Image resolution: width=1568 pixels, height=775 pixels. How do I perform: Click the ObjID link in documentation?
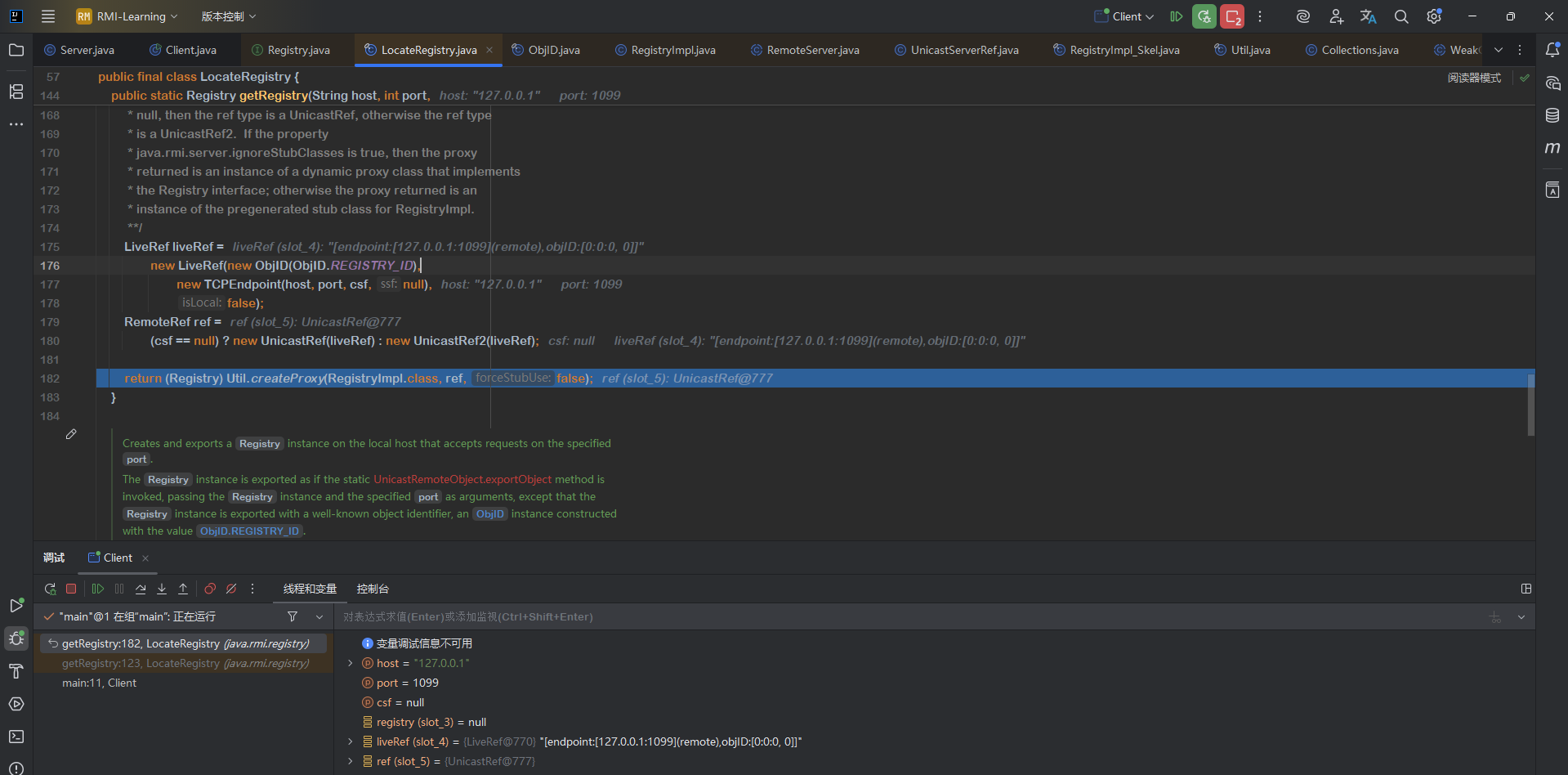490,513
